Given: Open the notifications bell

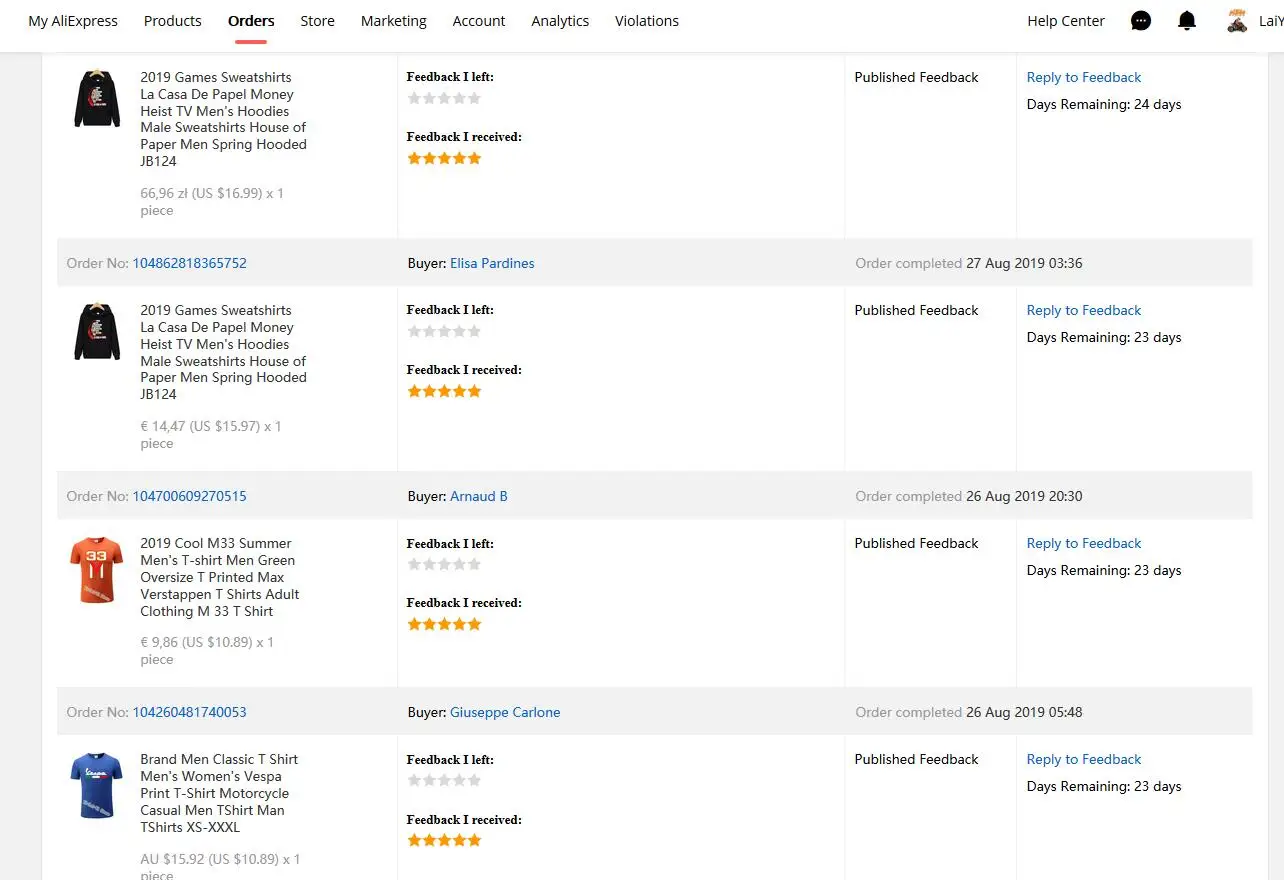Looking at the screenshot, I should point(1187,21).
